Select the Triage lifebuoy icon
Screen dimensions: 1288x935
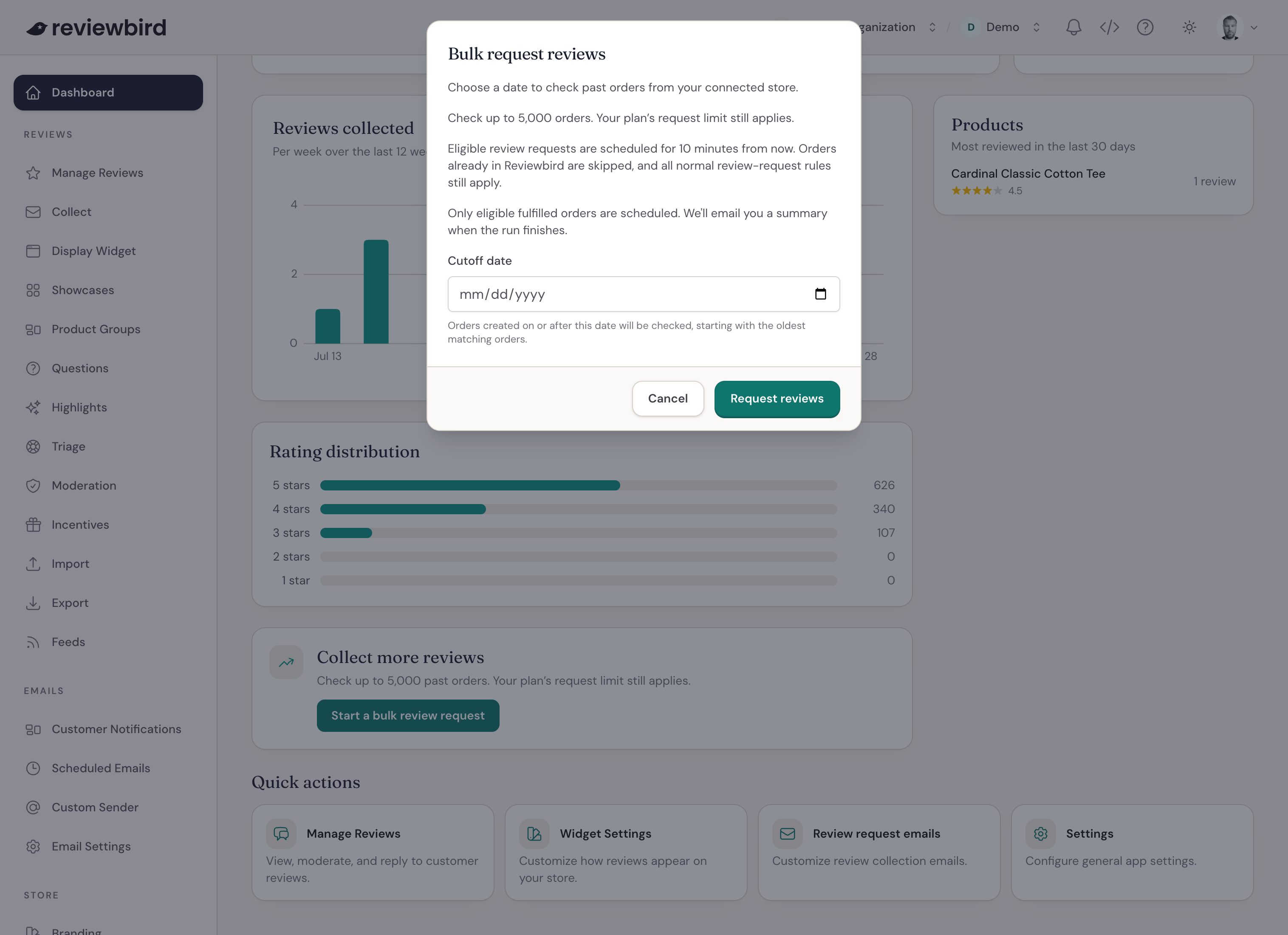(x=33, y=447)
